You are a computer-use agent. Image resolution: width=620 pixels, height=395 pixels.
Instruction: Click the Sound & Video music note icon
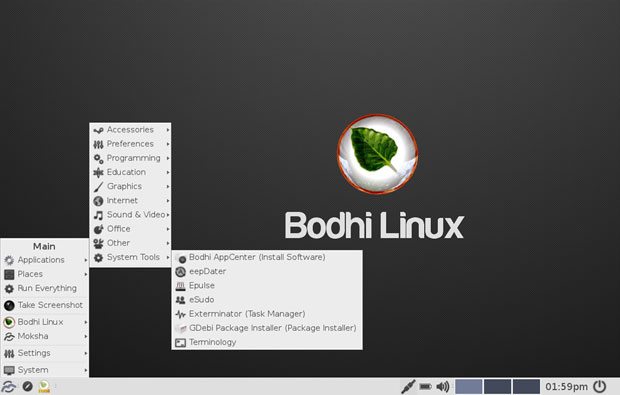click(98, 215)
